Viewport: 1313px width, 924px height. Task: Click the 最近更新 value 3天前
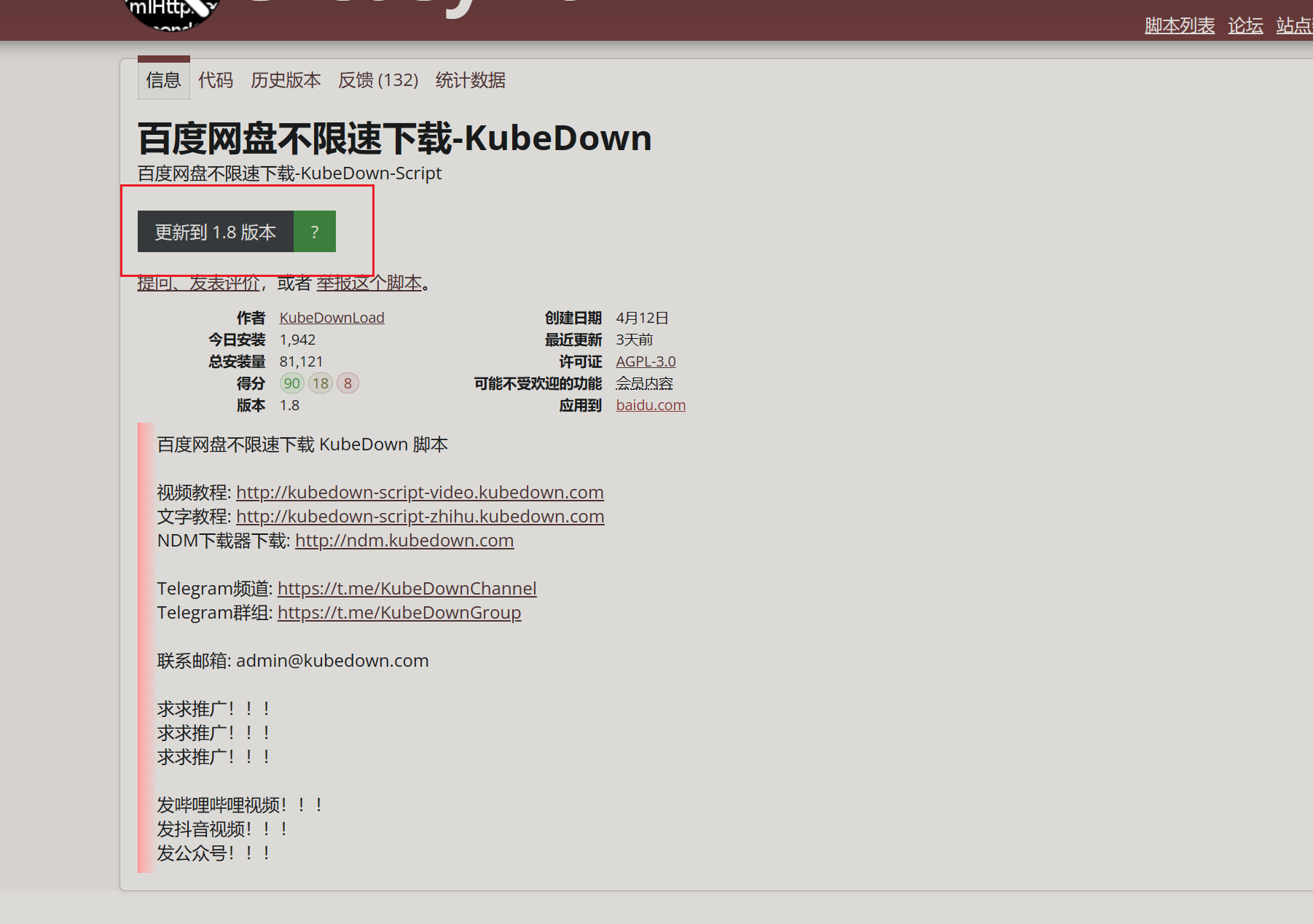(x=634, y=340)
